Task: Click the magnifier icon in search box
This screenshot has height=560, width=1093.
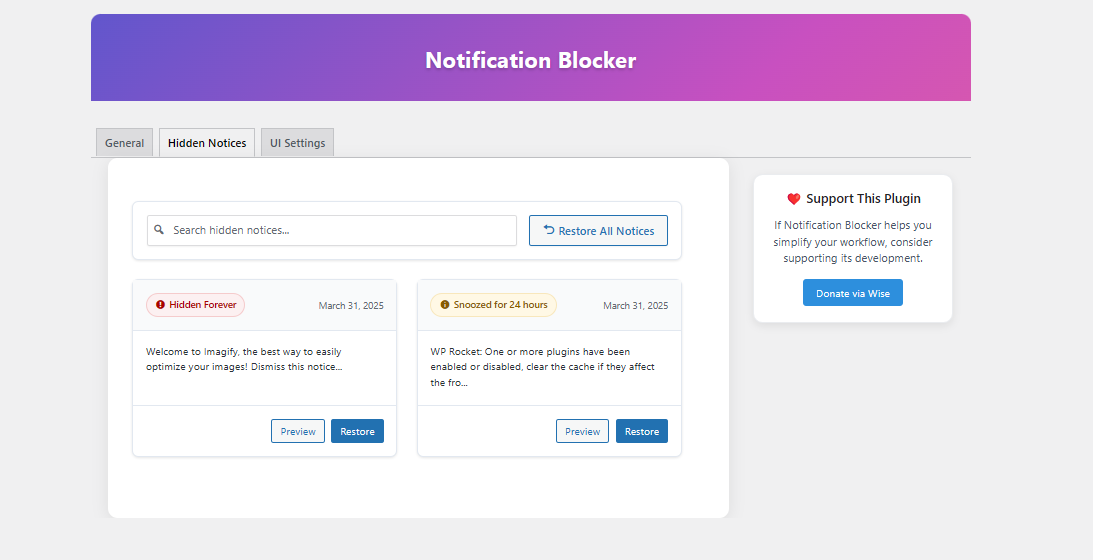Action: 159,230
